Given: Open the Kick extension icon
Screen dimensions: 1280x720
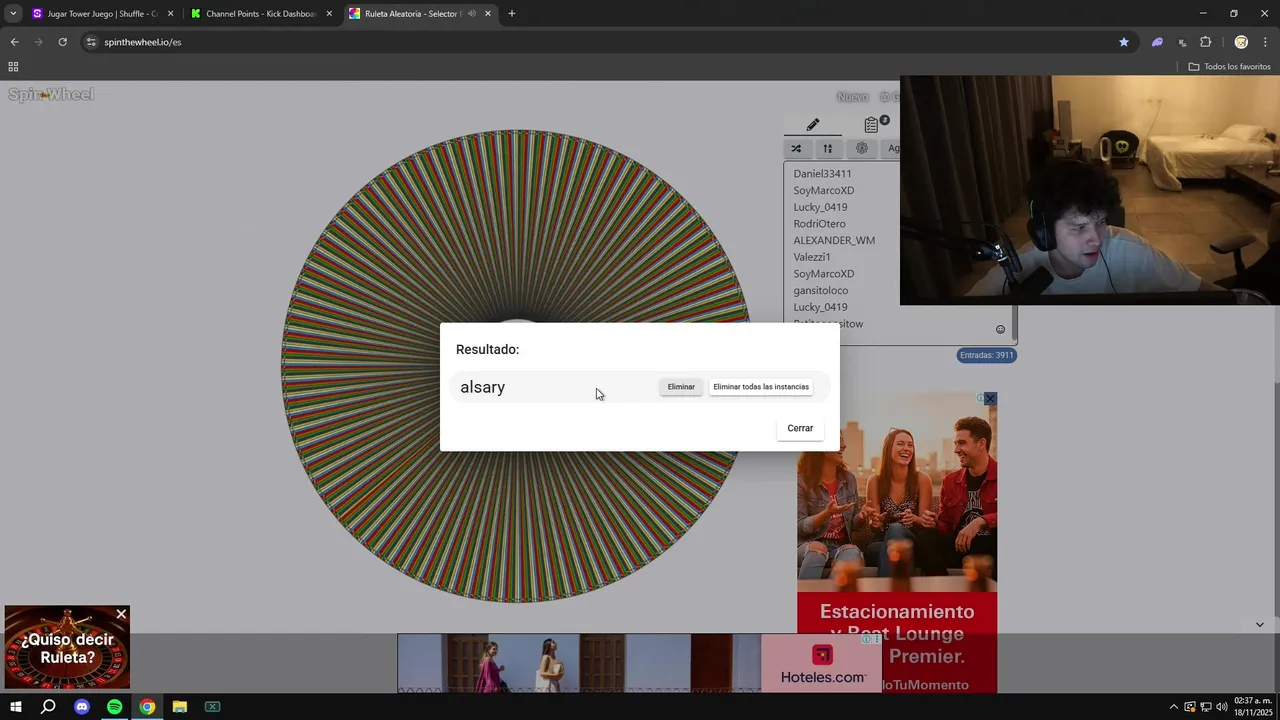Looking at the screenshot, I should point(1182,42).
